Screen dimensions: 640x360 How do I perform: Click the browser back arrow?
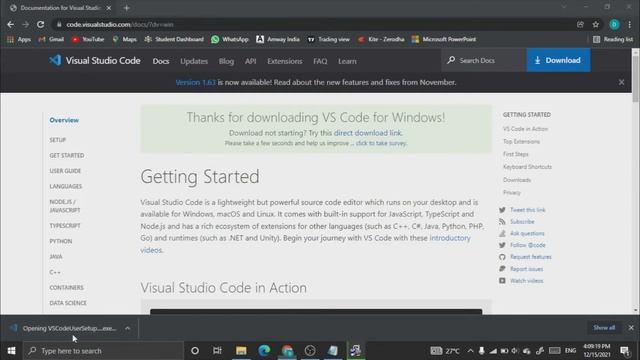coord(11,24)
